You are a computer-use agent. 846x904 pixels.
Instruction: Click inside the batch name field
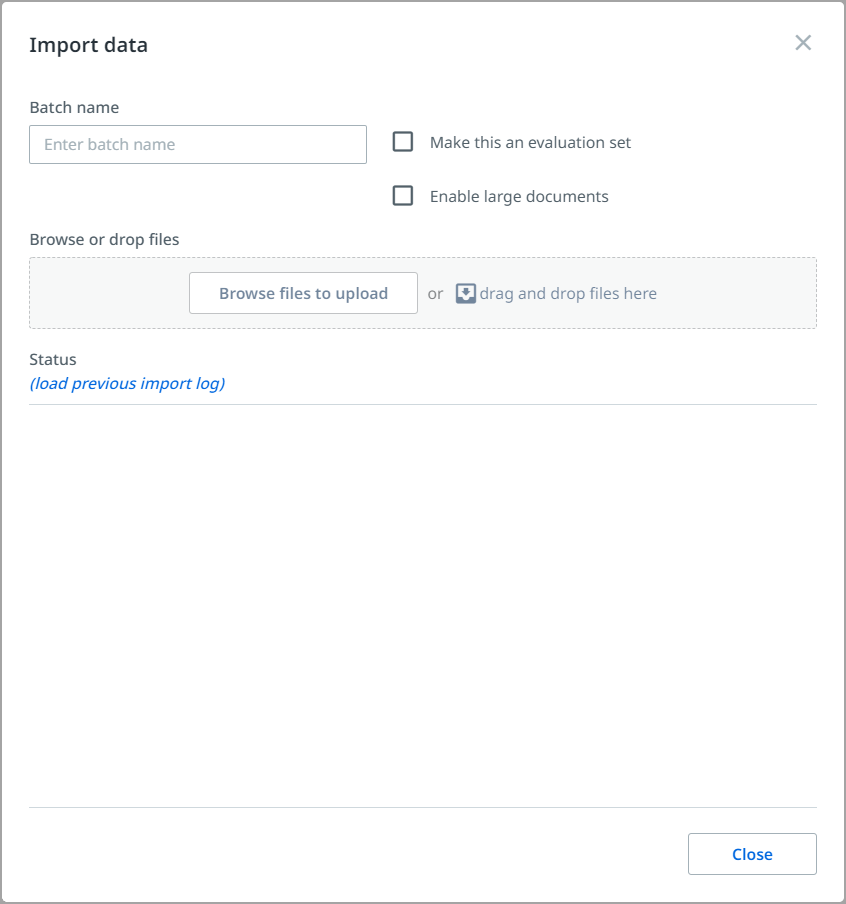click(197, 144)
